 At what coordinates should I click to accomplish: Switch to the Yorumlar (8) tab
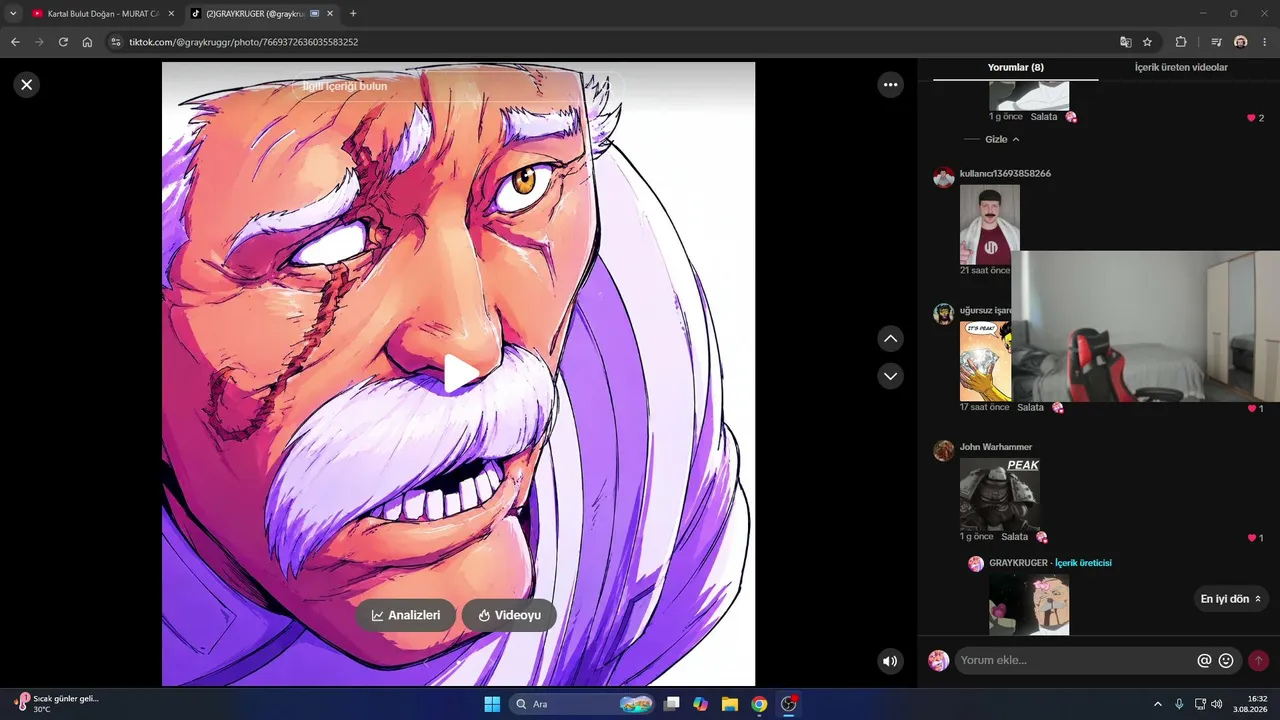[1015, 67]
